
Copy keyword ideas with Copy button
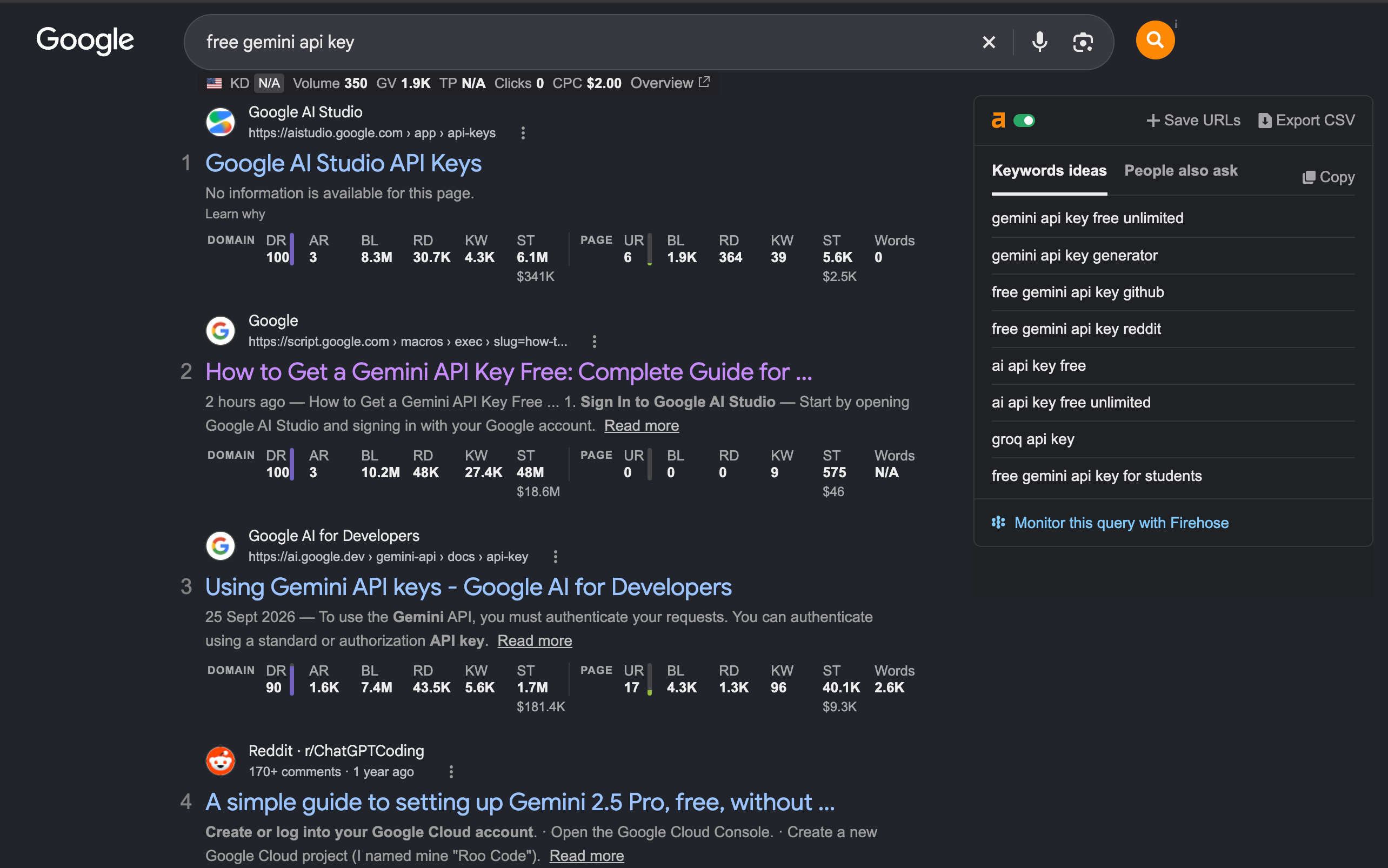pyautogui.click(x=1329, y=177)
